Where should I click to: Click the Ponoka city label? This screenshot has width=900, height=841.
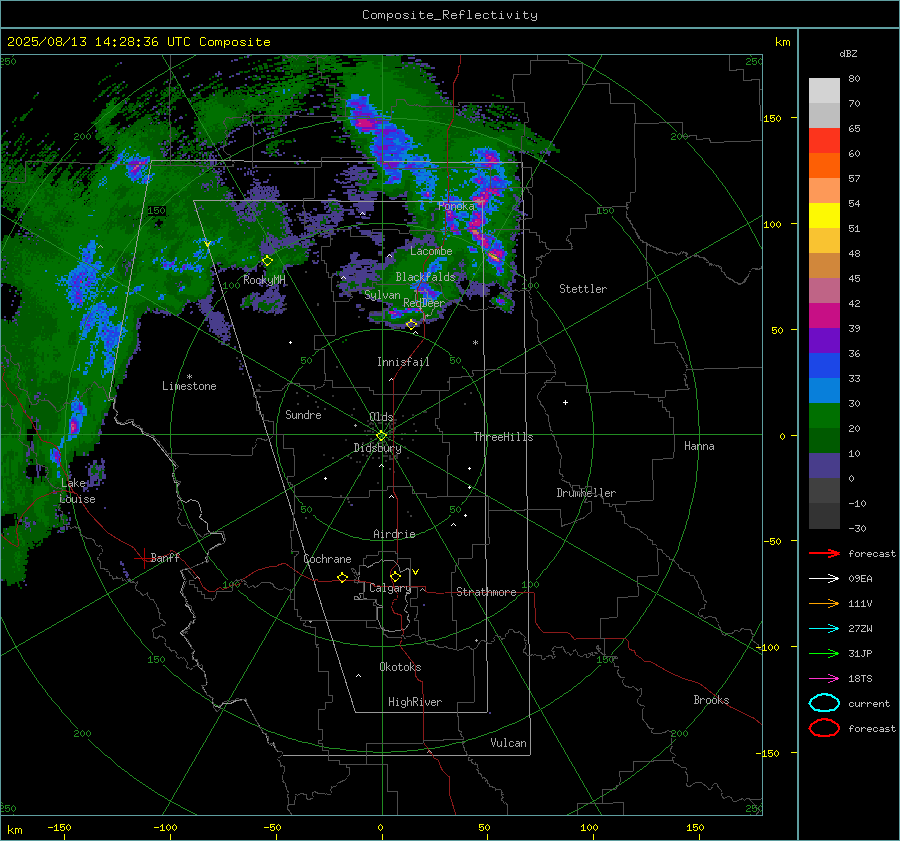click(x=457, y=206)
